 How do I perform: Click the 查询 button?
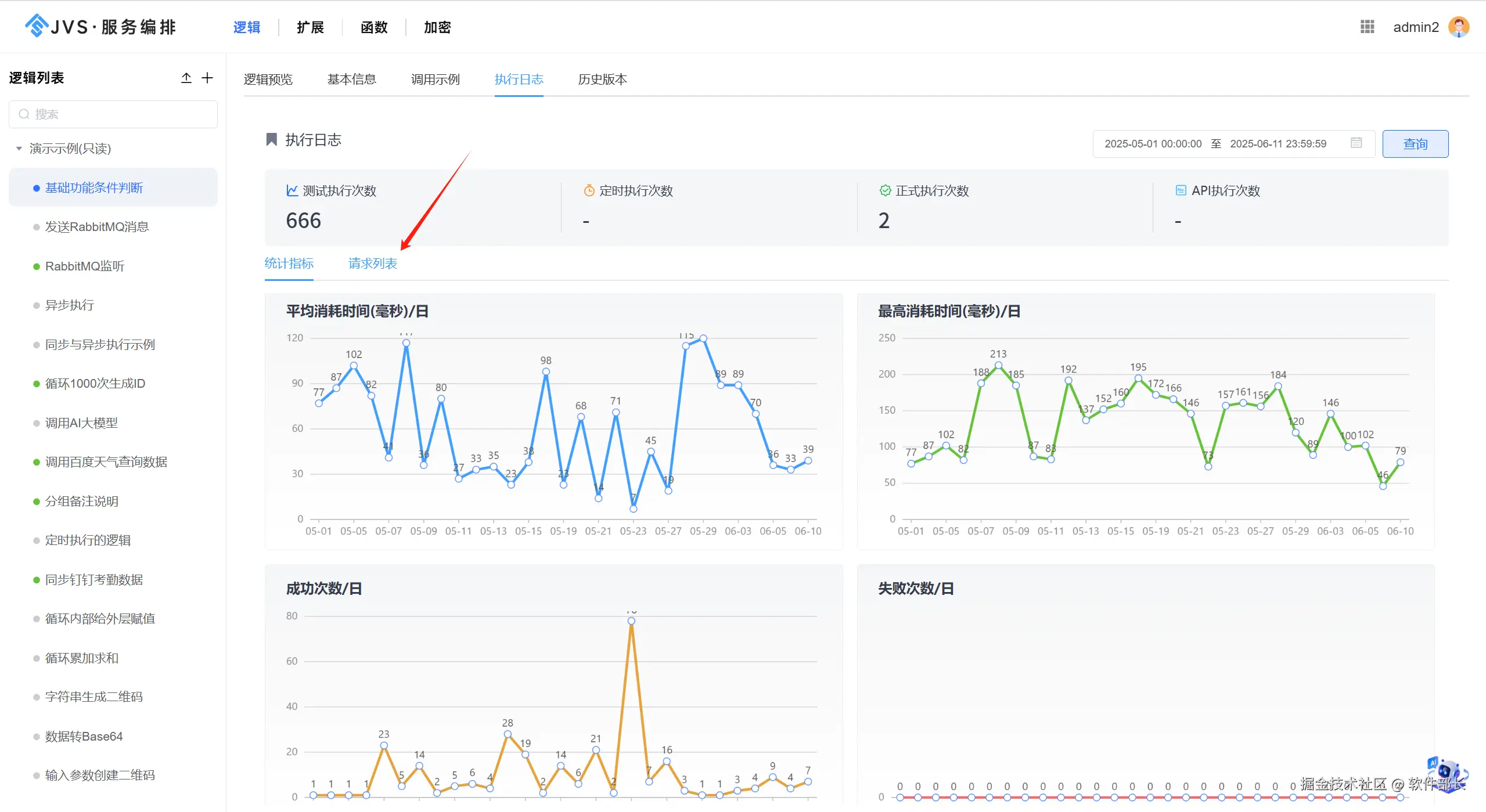pos(1415,143)
